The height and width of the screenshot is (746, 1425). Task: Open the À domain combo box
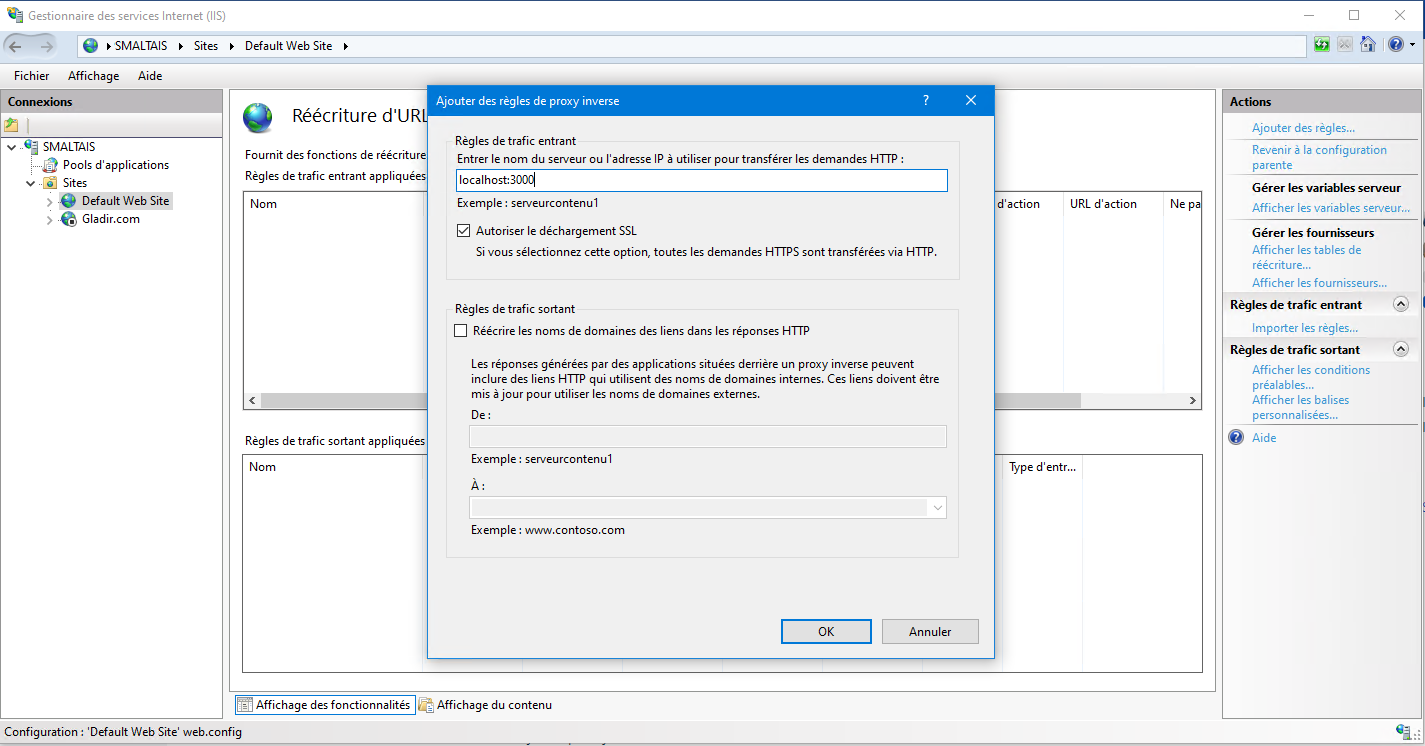click(x=708, y=508)
